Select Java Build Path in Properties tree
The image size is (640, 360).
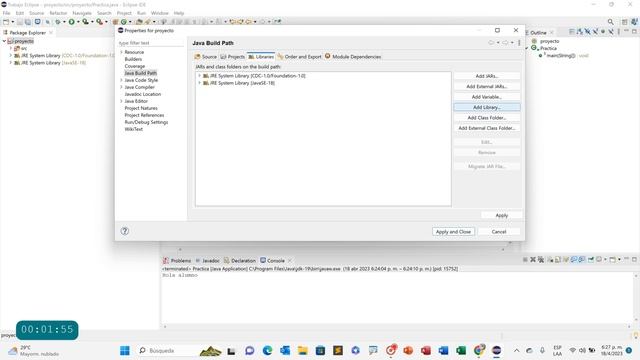tap(140, 73)
